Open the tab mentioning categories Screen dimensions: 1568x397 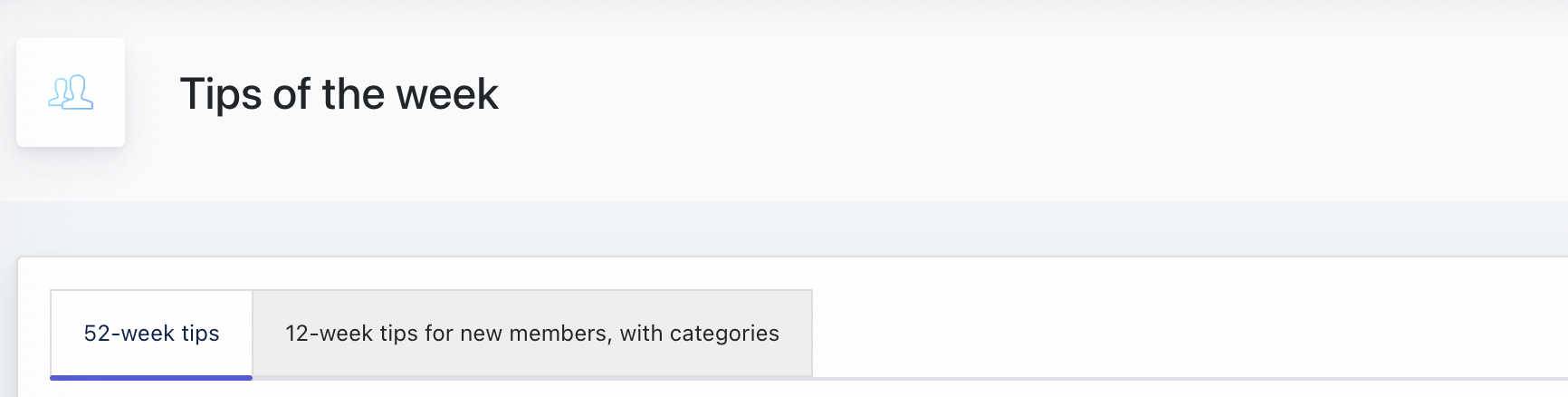tap(532, 334)
